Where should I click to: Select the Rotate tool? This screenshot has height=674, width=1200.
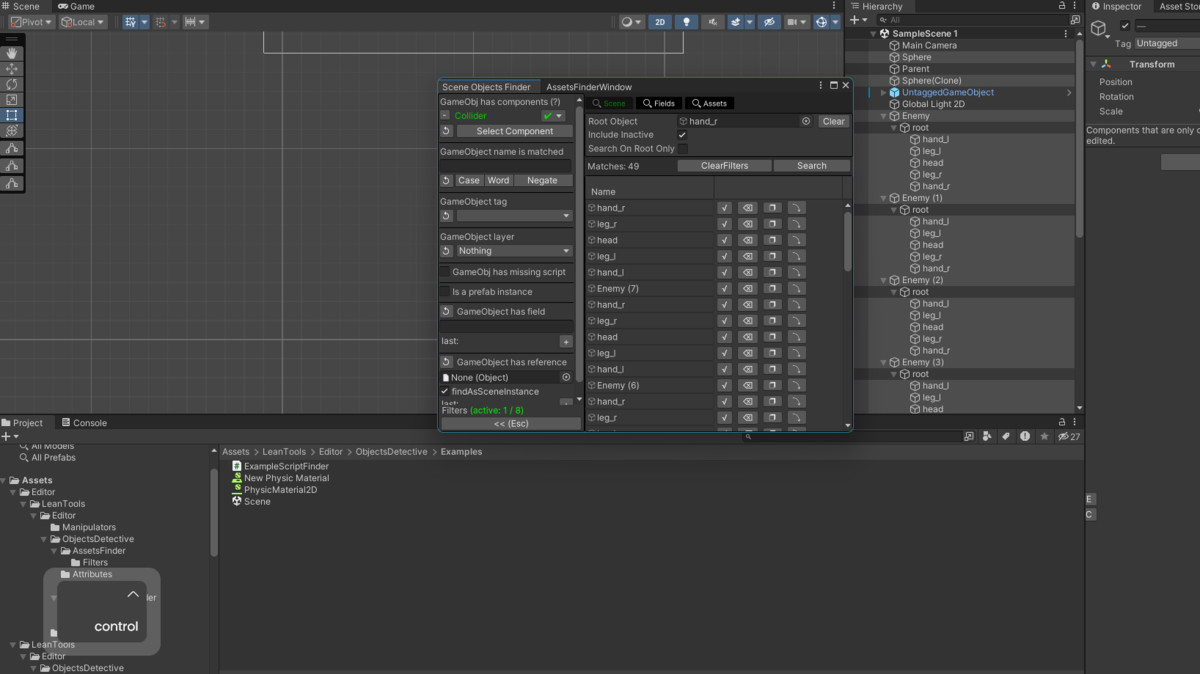12,85
